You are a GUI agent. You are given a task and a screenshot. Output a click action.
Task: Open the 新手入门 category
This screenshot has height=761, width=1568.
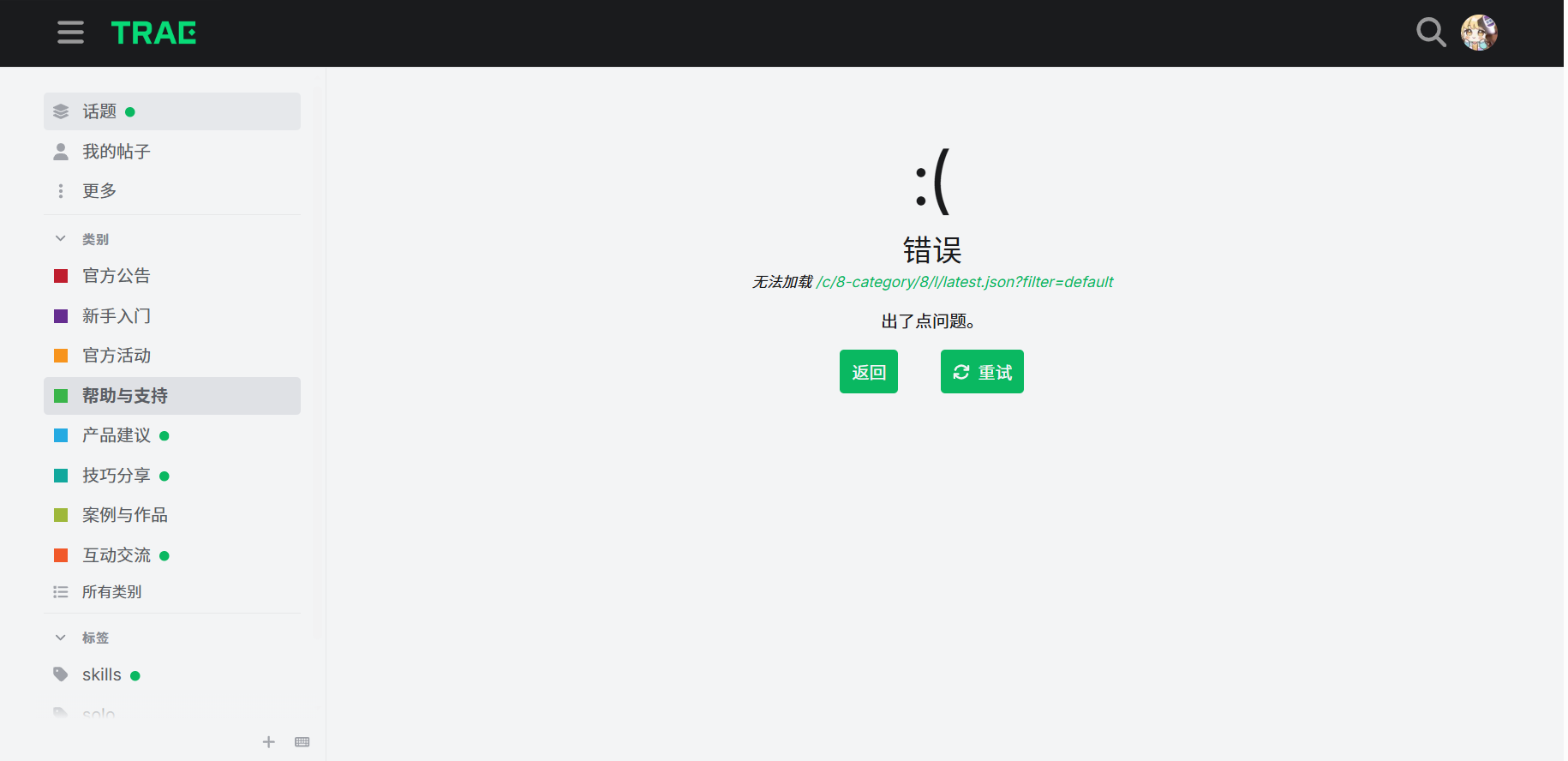[172, 316]
